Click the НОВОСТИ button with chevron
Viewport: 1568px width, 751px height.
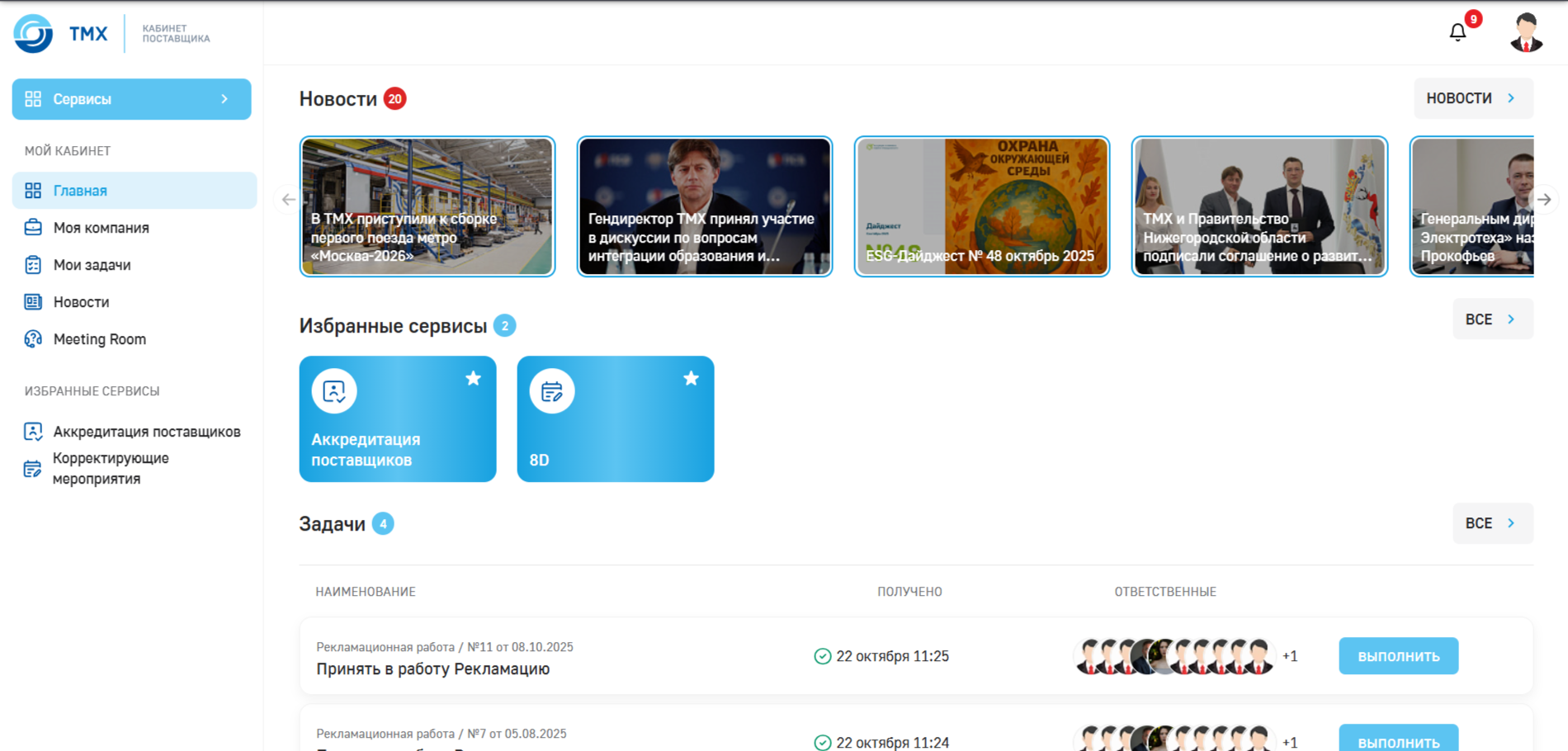coord(1471,98)
